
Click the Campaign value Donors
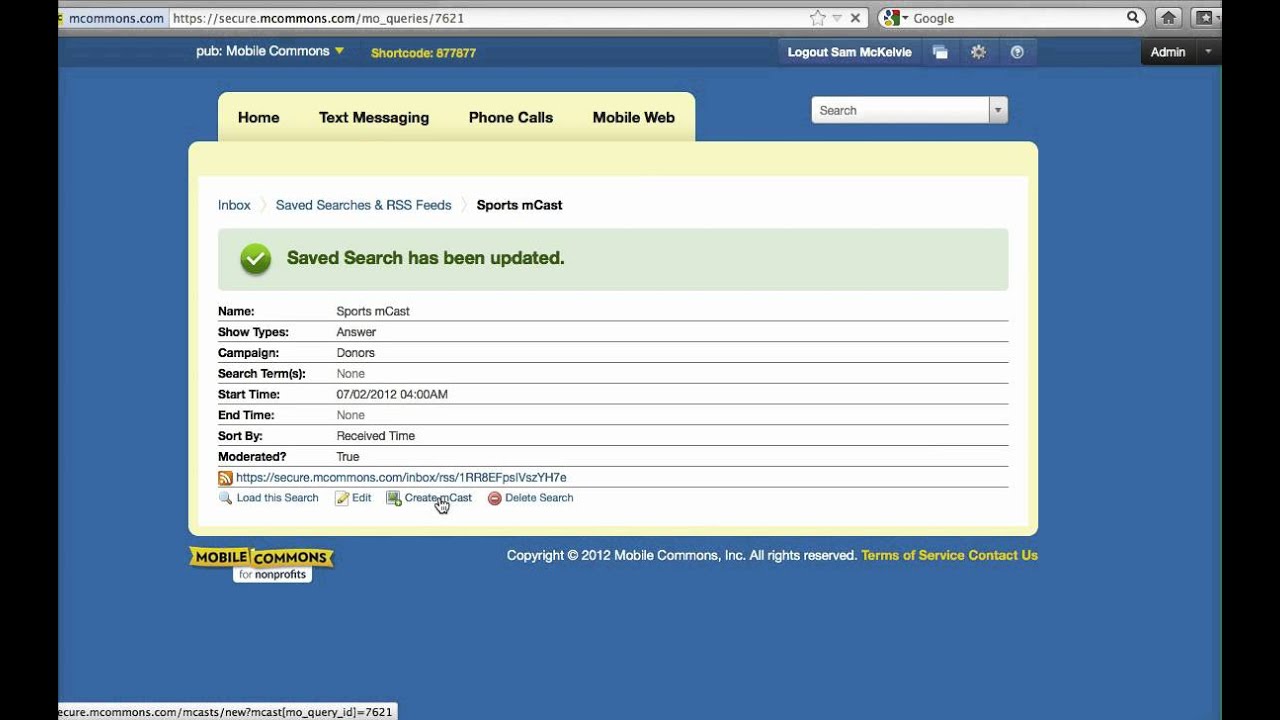(356, 353)
